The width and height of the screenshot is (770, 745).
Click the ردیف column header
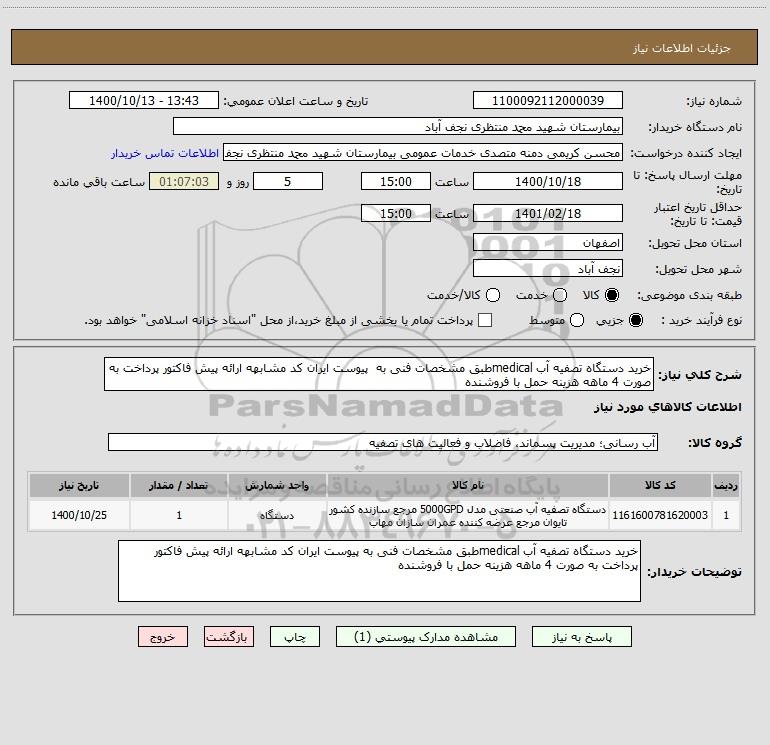(x=726, y=485)
